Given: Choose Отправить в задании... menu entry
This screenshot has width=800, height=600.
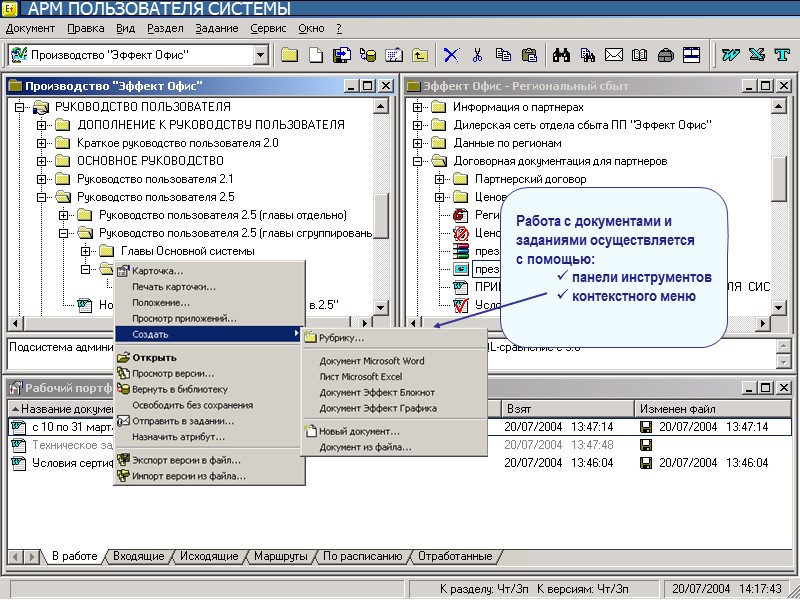Looking at the screenshot, I should 210,421.
